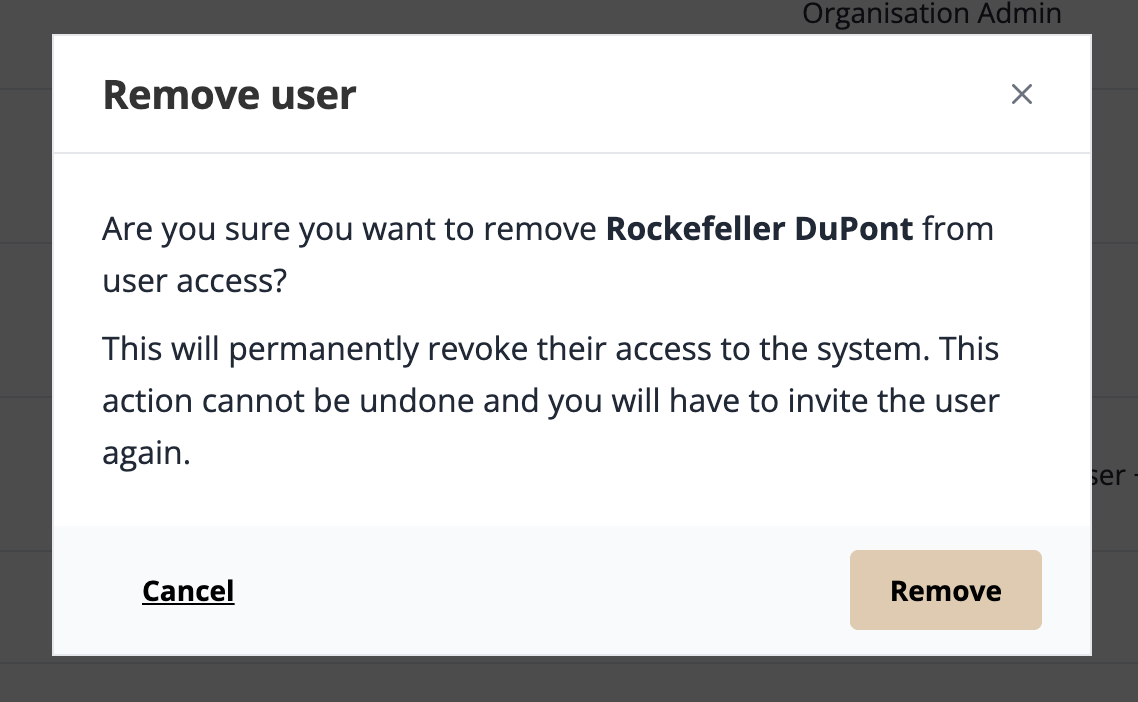Confirm removal with the Remove button
Screen dimensions: 1138x702
[x=946, y=590]
